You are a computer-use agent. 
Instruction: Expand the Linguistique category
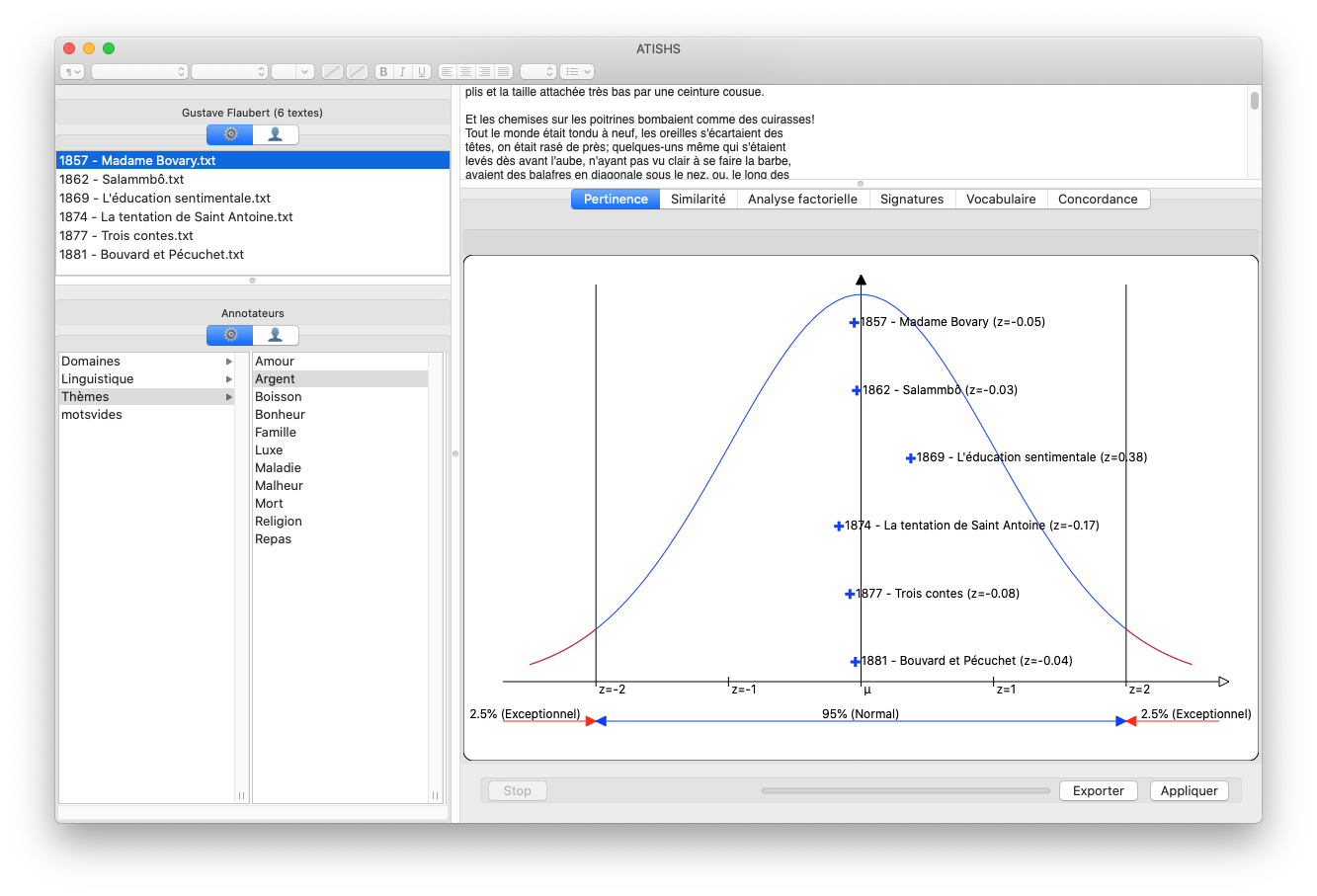coord(229,379)
